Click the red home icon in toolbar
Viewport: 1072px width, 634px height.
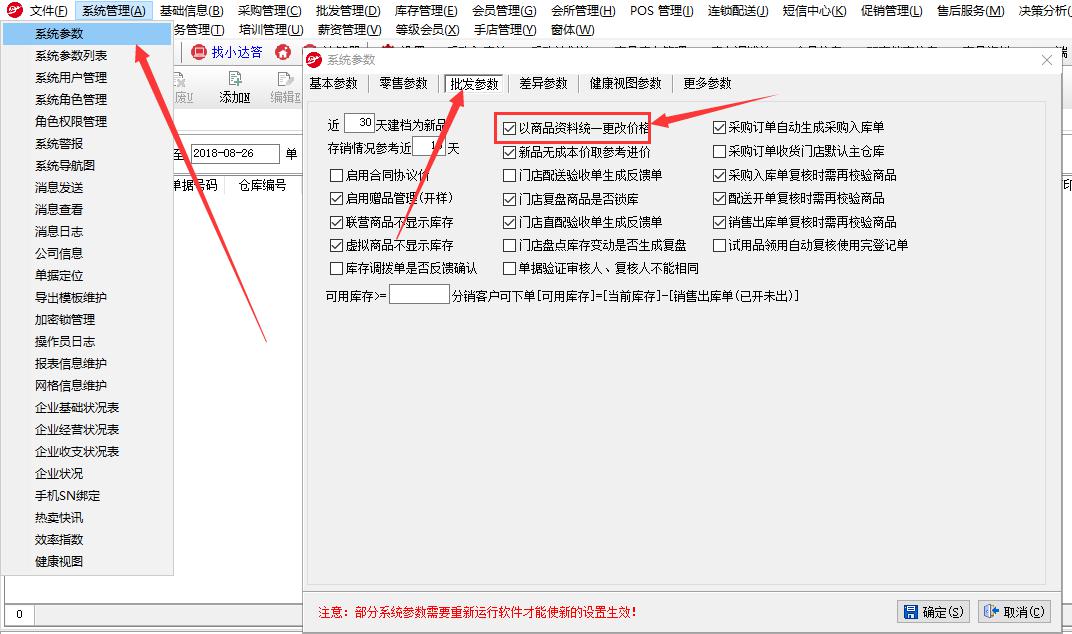tap(283, 52)
